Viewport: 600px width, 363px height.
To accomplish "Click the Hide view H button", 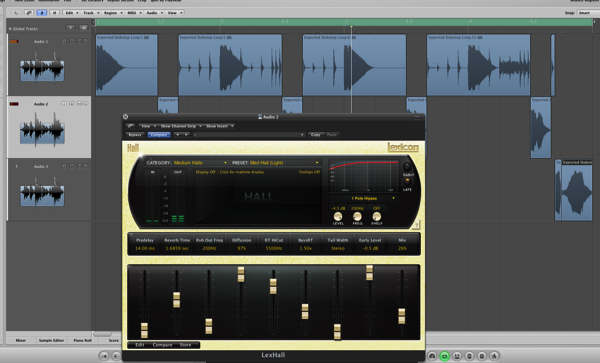I will click(54, 13).
